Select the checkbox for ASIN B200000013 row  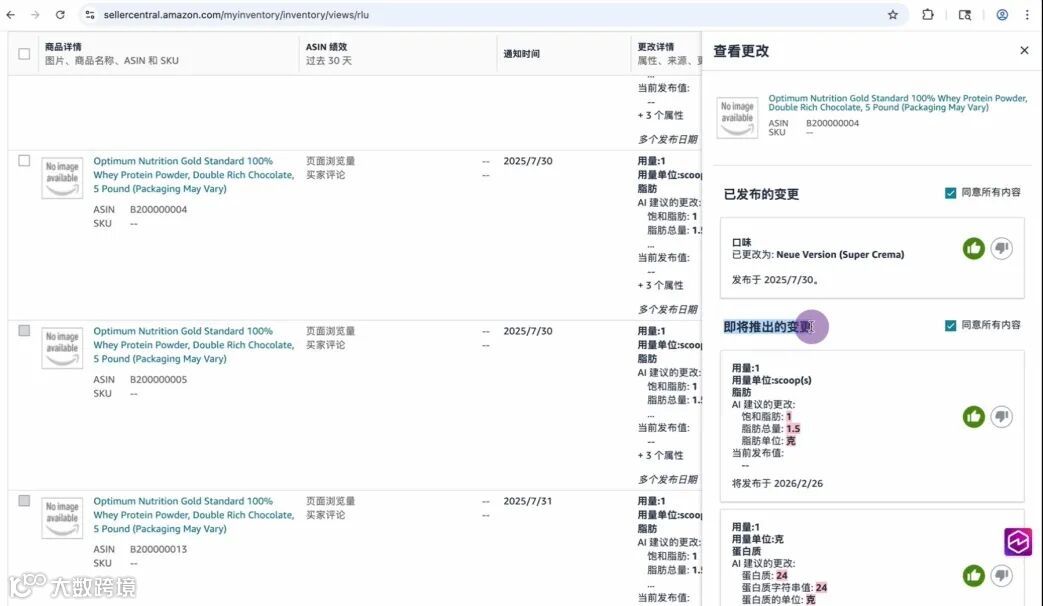pyautogui.click(x=24, y=500)
